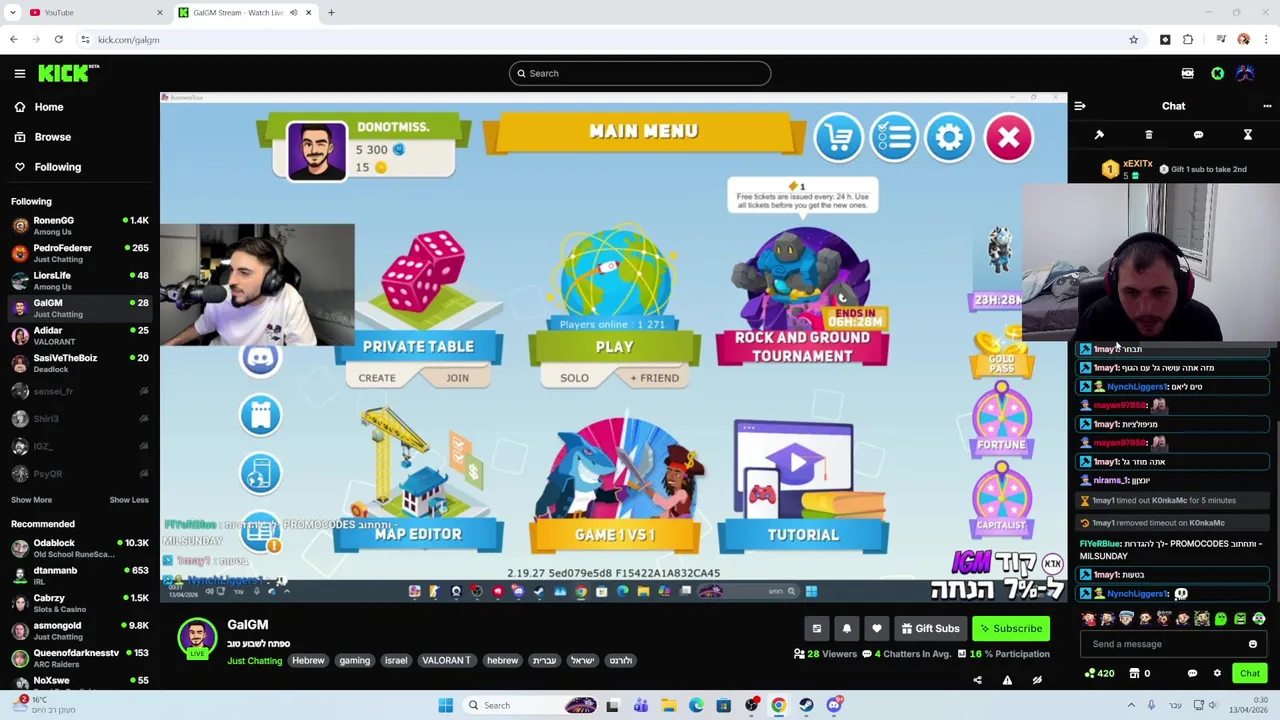Screen dimensions: 1280x720
Task: Open chat settings gear icon
Action: 1217,673
